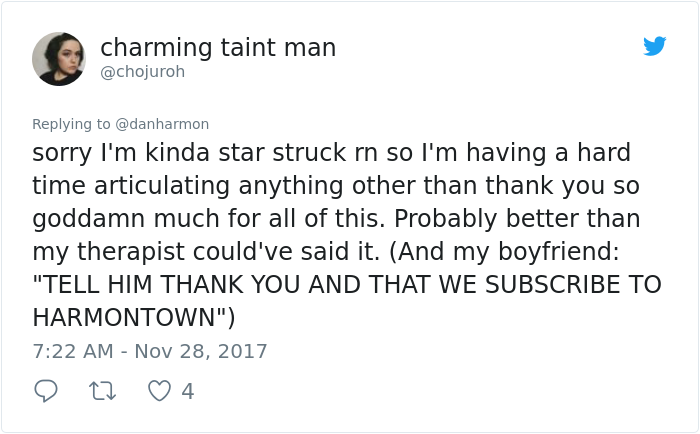The height and width of the screenshot is (434, 700).
Task: Open the user's profile picture
Action: click(58, 58)
